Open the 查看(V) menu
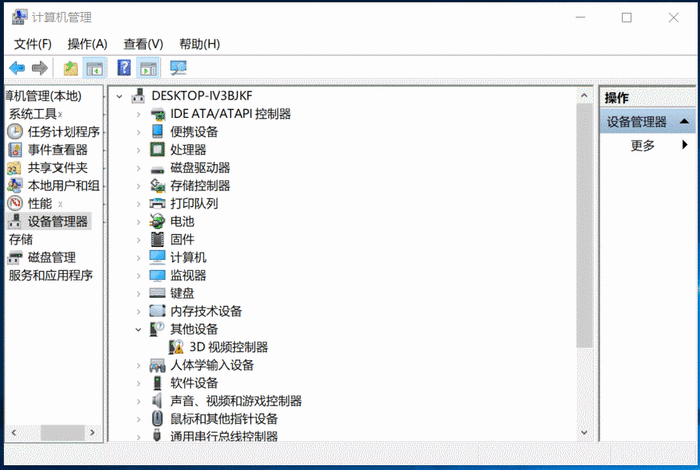The width and height of the screenshot is (700, 470). click(x=143, y=44)
